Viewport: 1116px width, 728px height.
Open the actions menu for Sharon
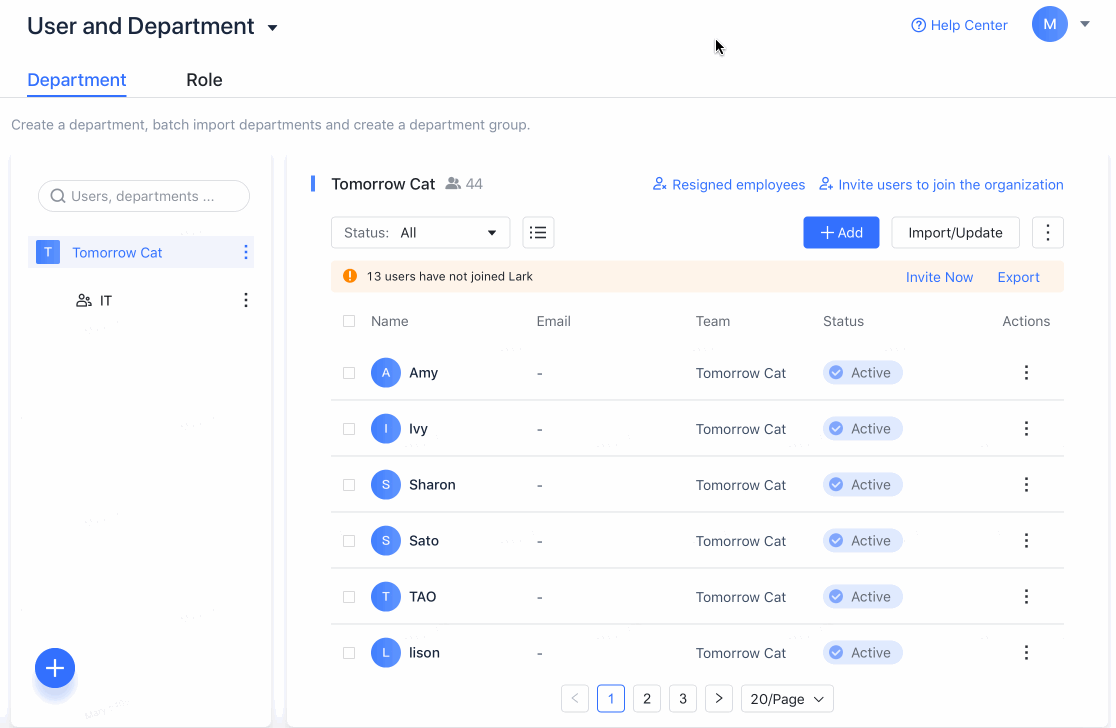1026,485
